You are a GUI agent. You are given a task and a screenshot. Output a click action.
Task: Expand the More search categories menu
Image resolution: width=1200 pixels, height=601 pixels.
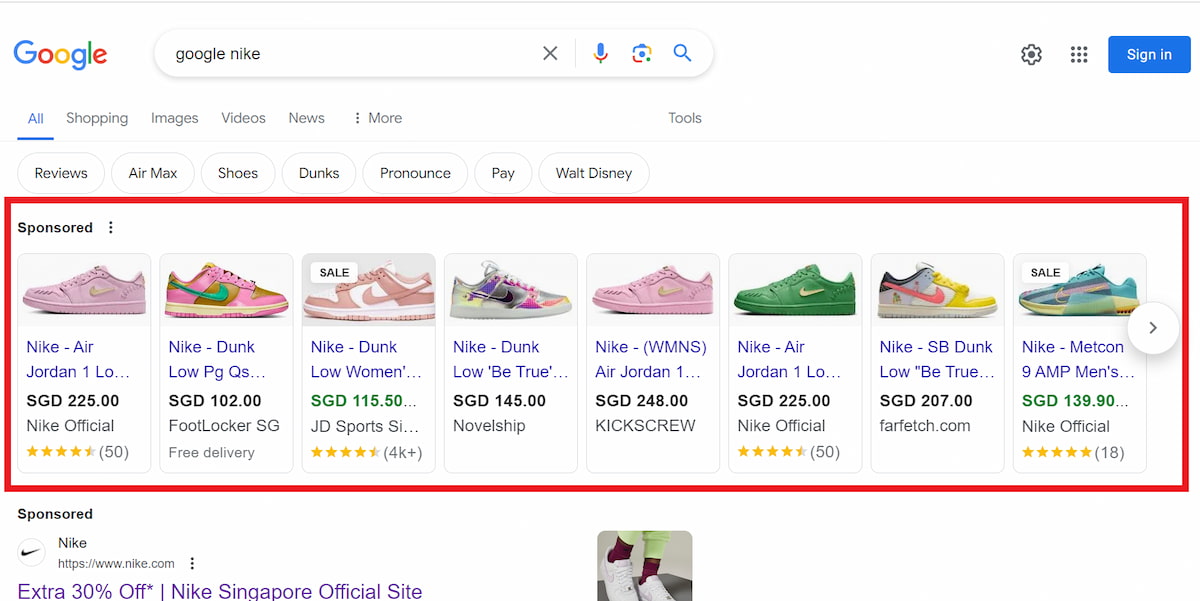tap(377, 118)
